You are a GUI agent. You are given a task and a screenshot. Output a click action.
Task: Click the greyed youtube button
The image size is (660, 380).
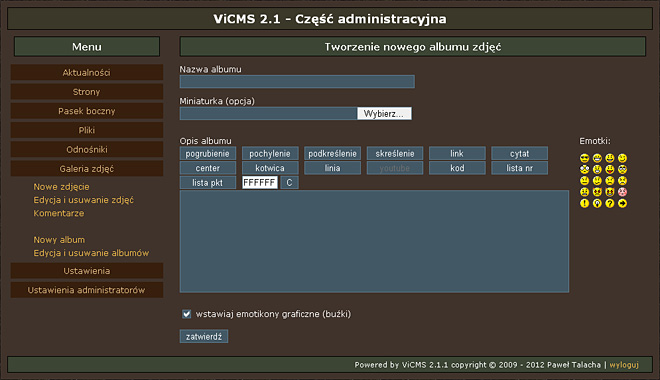point(394,168)
